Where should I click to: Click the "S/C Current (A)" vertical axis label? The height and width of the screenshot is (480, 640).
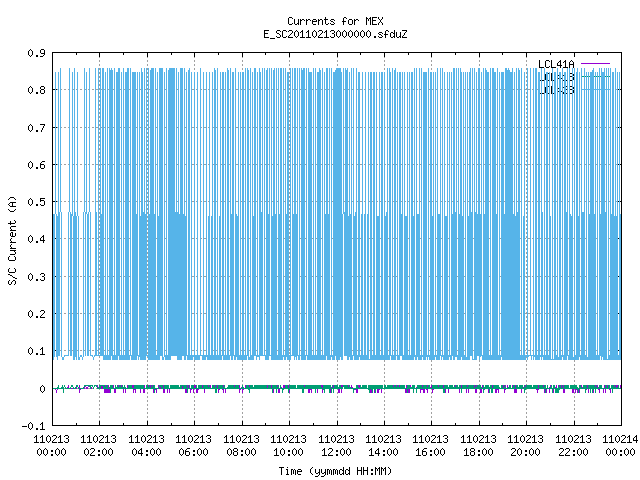12,241
